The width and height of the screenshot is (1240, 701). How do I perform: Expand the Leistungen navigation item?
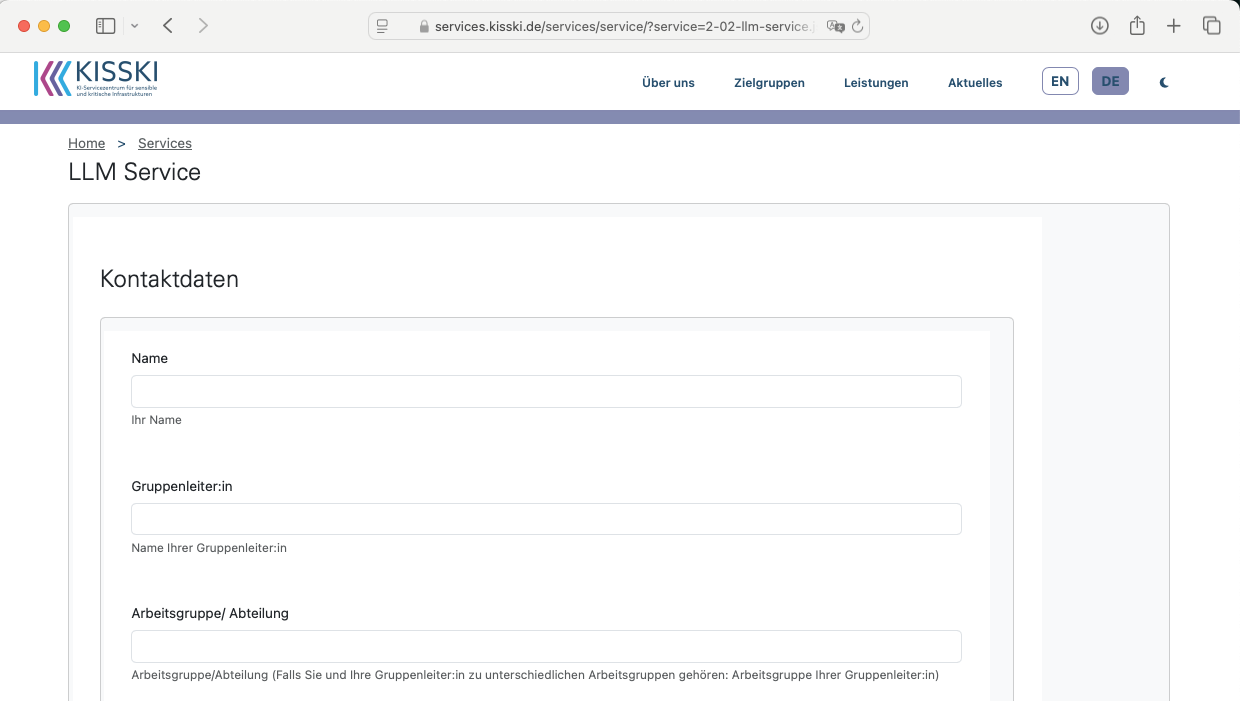[876, 83]
